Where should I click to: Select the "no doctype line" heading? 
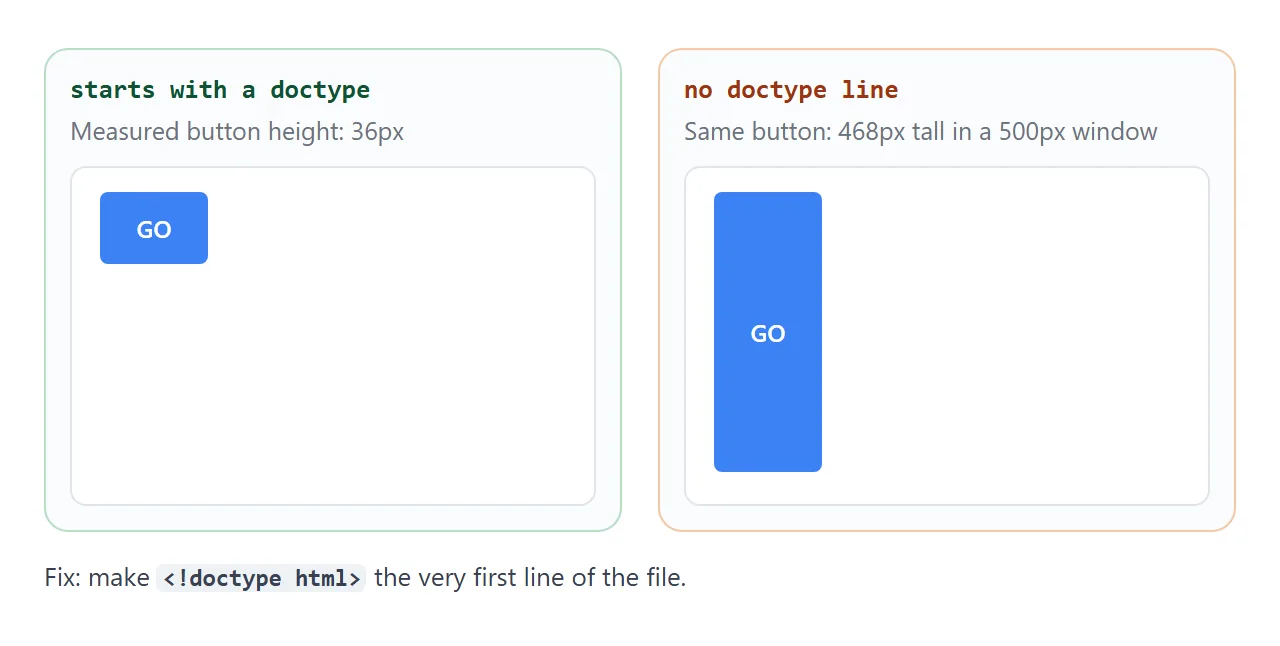coord(791,90)
